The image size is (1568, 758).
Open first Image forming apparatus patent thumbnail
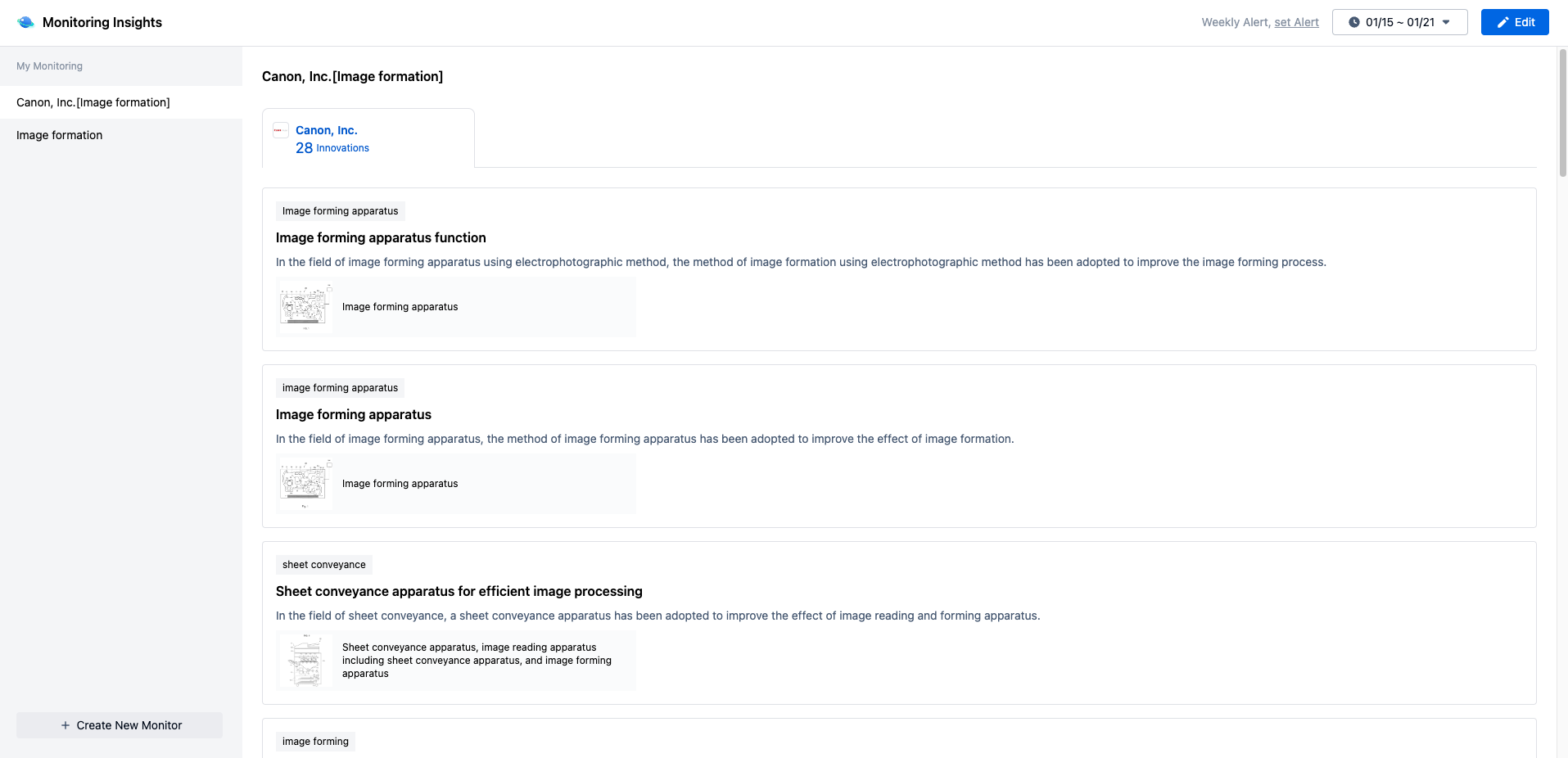point(305,307)
